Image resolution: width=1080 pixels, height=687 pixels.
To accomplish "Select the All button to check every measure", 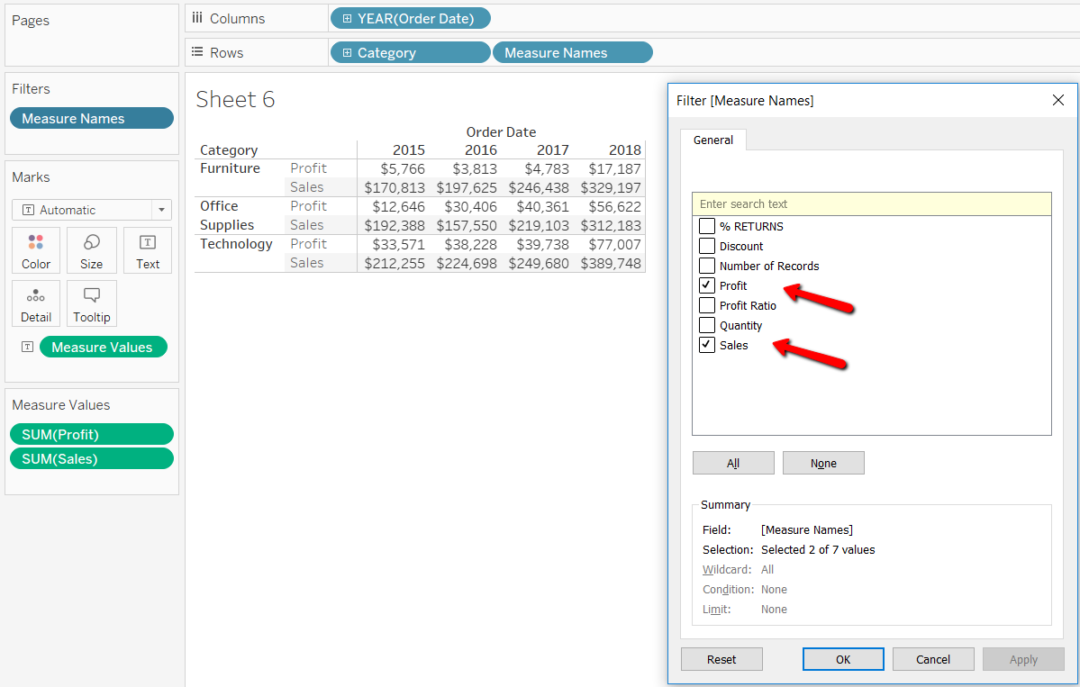I will [x=733, y=462].
